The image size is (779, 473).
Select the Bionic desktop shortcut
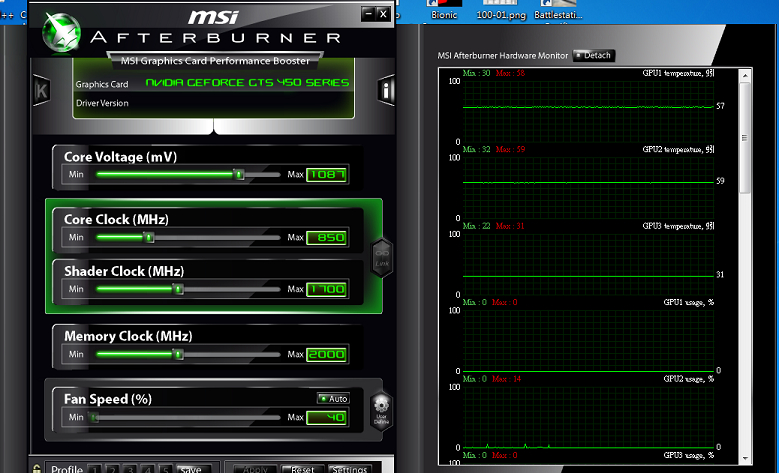(x=444, y=10)
